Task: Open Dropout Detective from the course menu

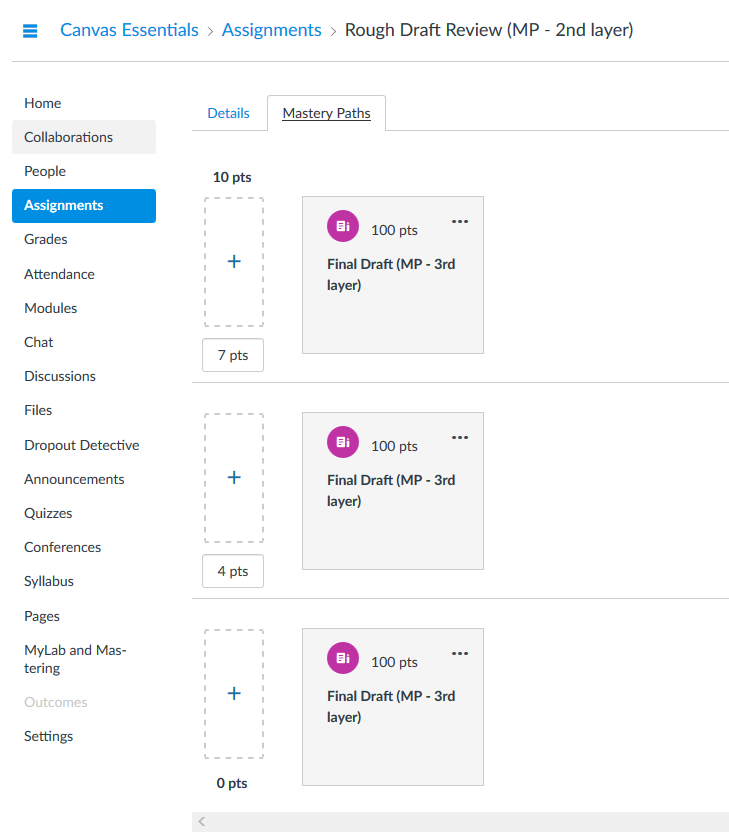Action: point(82,445)
